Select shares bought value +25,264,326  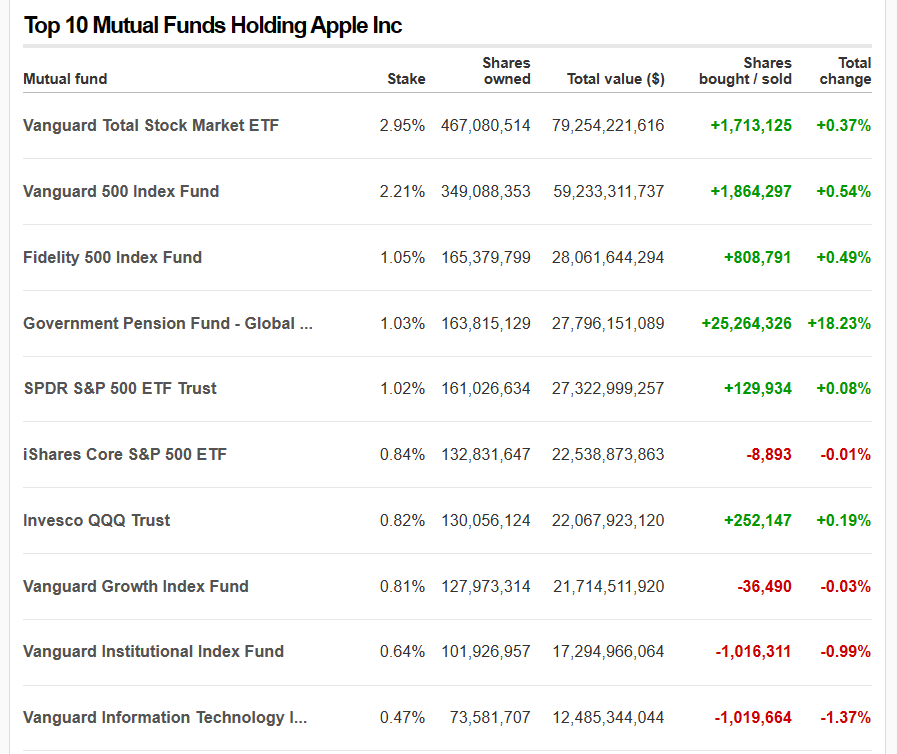tap(747, 323)
